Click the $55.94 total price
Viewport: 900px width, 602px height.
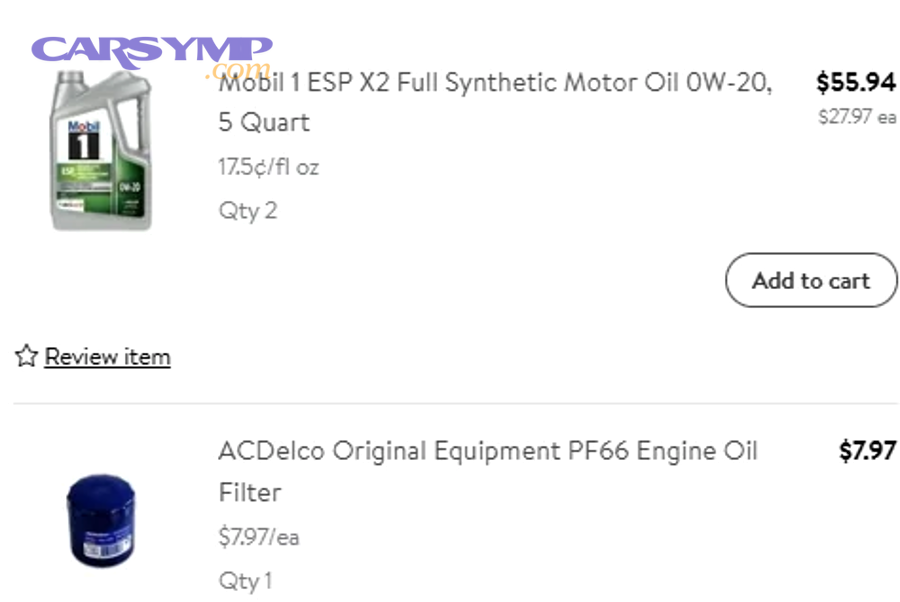pos(858,84)
